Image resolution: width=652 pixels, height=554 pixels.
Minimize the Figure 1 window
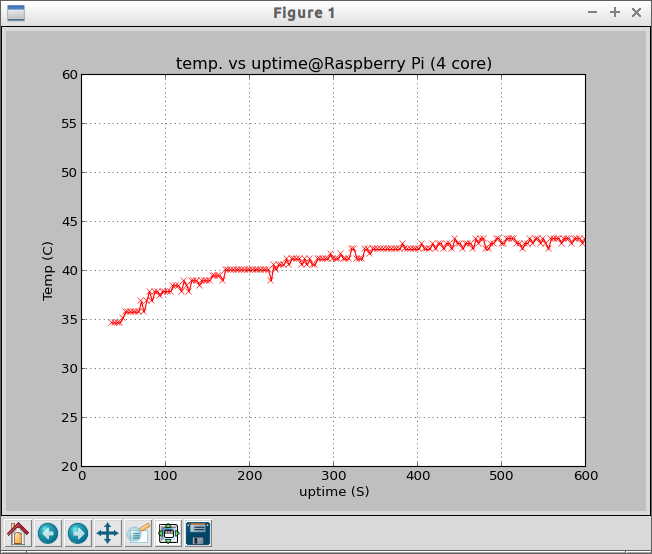(593, 12)
